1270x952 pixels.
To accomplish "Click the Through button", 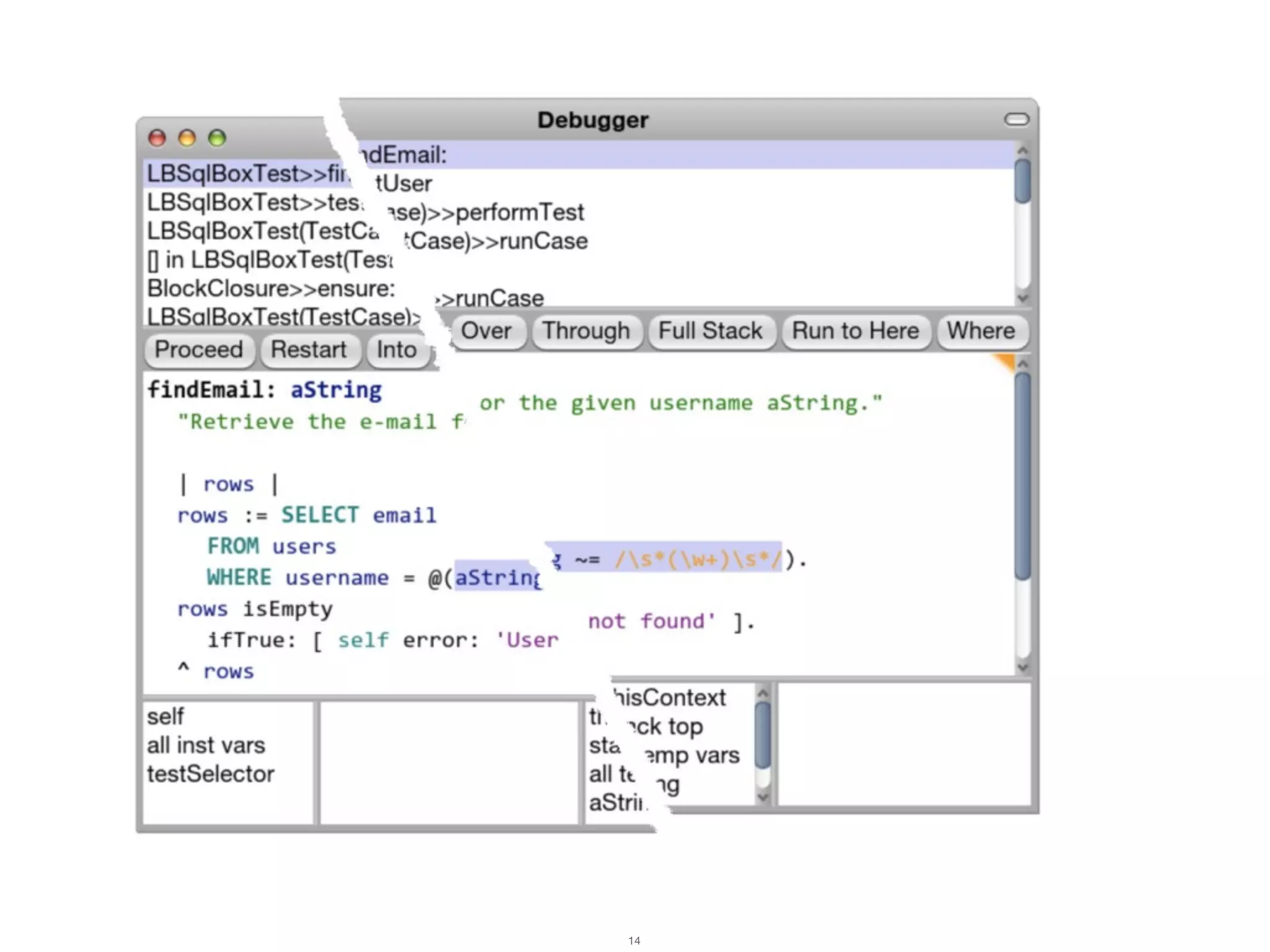I will coord(586,331).
